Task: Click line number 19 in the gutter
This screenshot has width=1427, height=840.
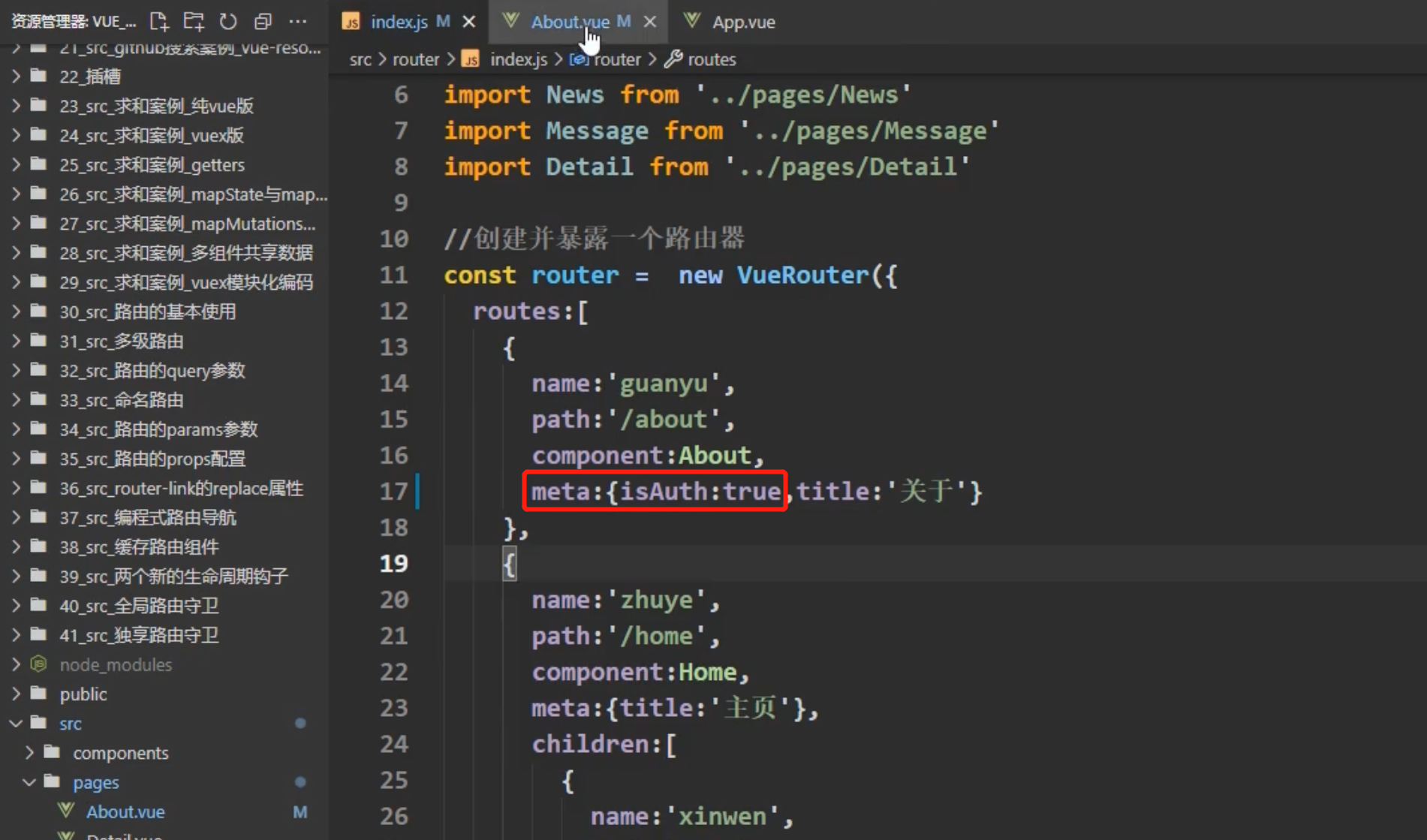Action: [393, 564]
